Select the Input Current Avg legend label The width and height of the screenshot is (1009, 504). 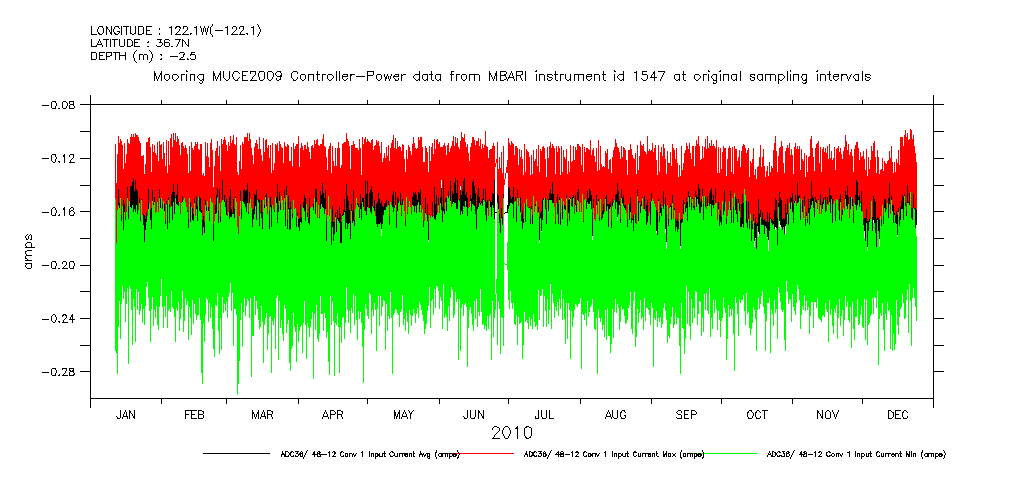(x=369, y=454)
